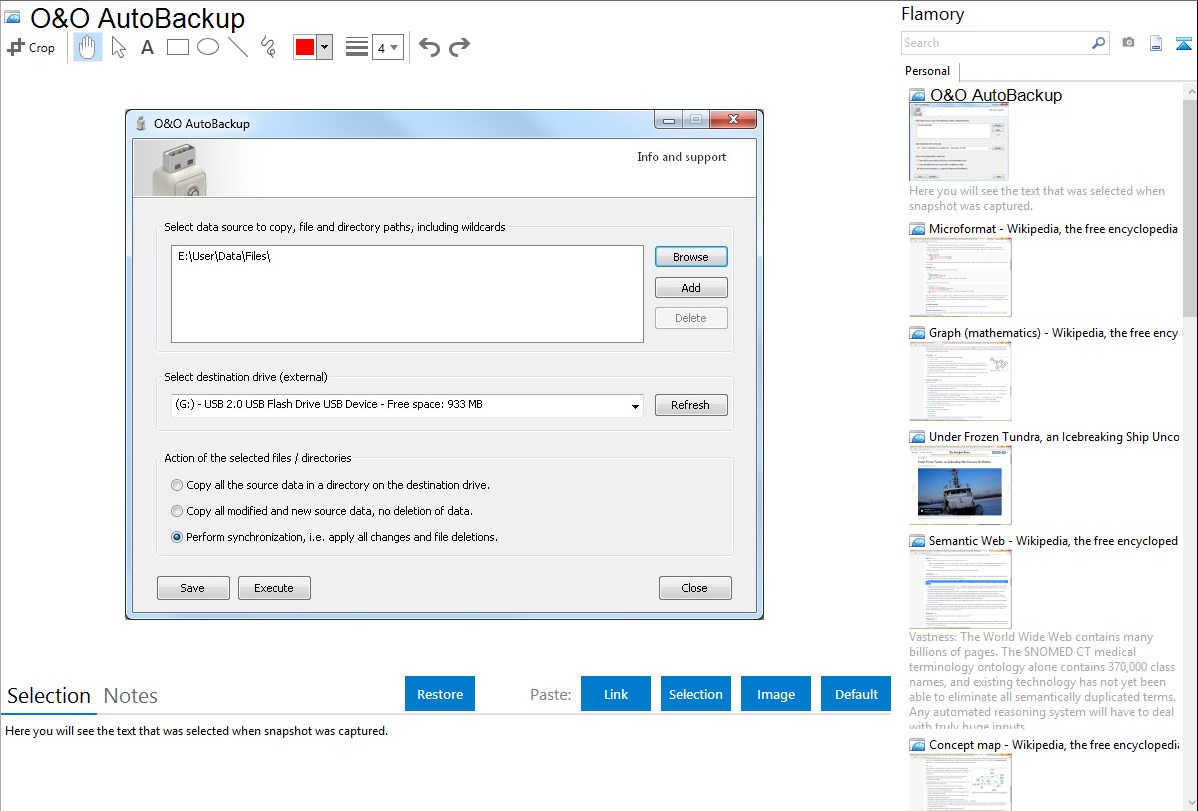
Task: Click the Close button in the dialog
Action: [695, 588]
